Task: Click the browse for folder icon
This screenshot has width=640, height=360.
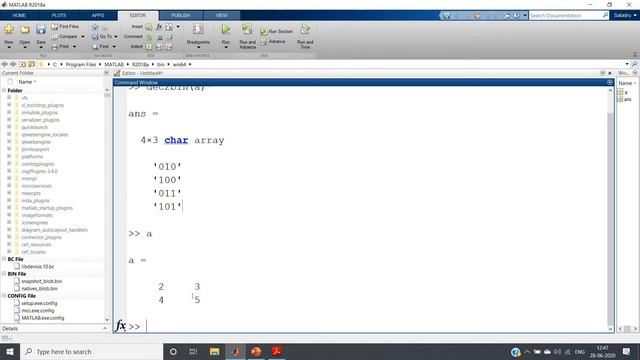Action: [x=31, y=64]
